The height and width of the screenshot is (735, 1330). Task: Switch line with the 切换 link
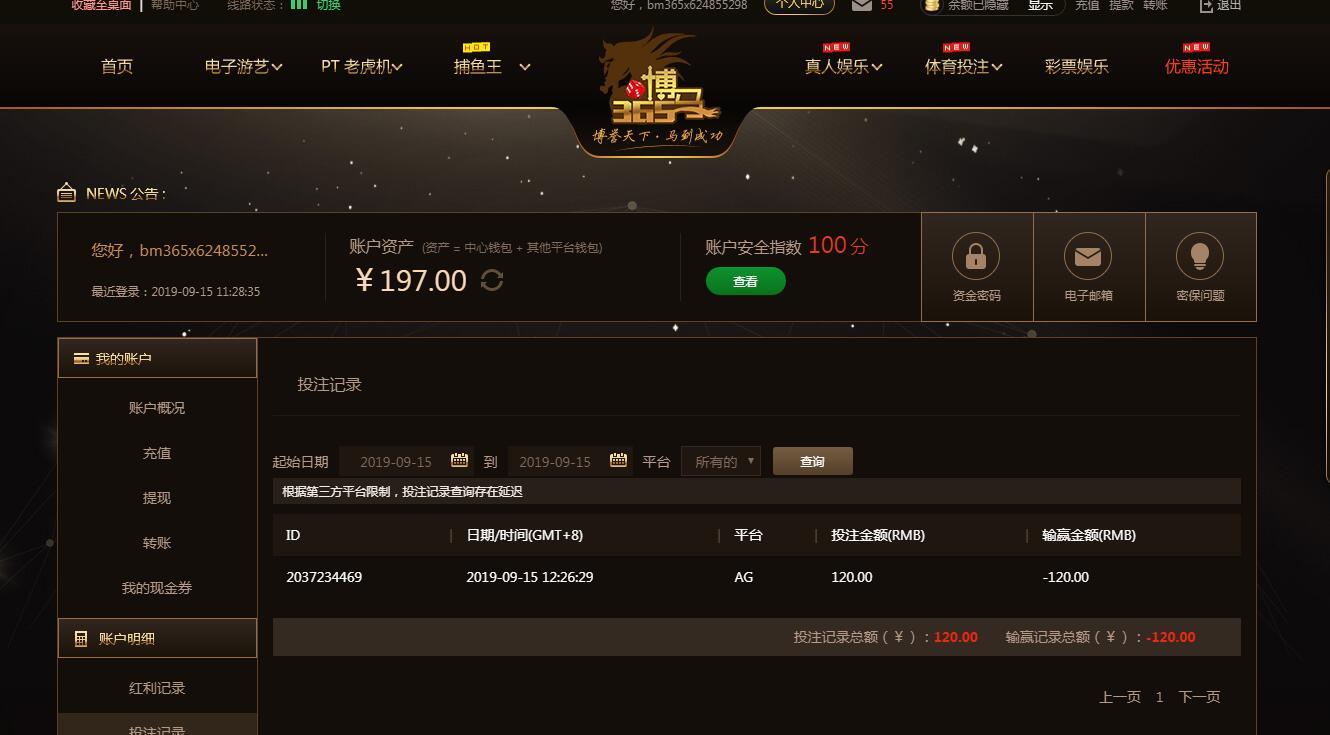pos(328,5)
